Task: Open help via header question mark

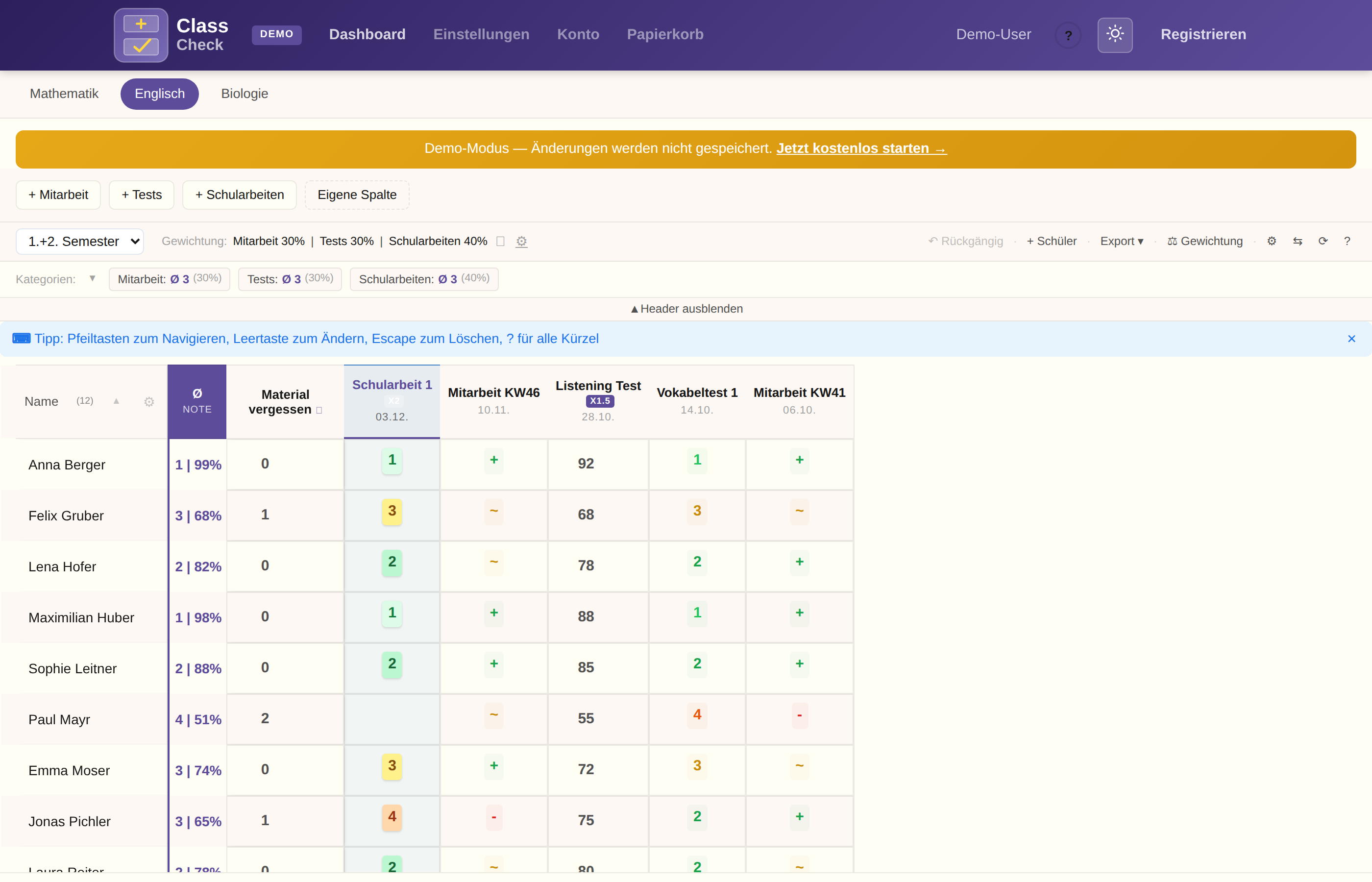Action: pos(1068,35)
